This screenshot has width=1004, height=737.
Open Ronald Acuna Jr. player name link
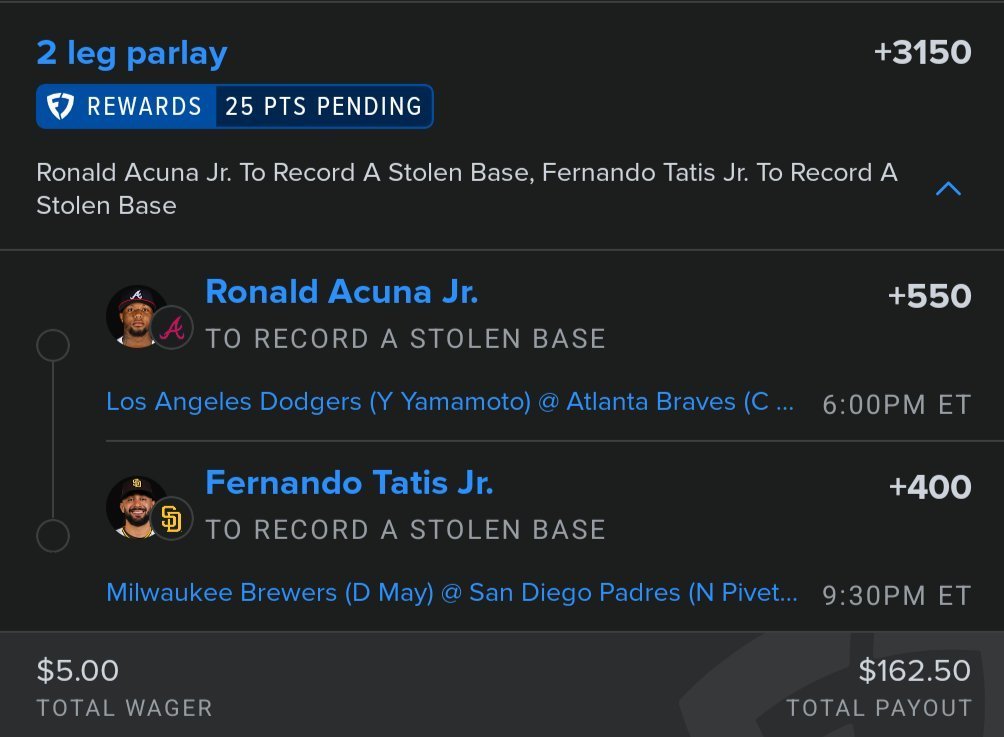[341, 292]
